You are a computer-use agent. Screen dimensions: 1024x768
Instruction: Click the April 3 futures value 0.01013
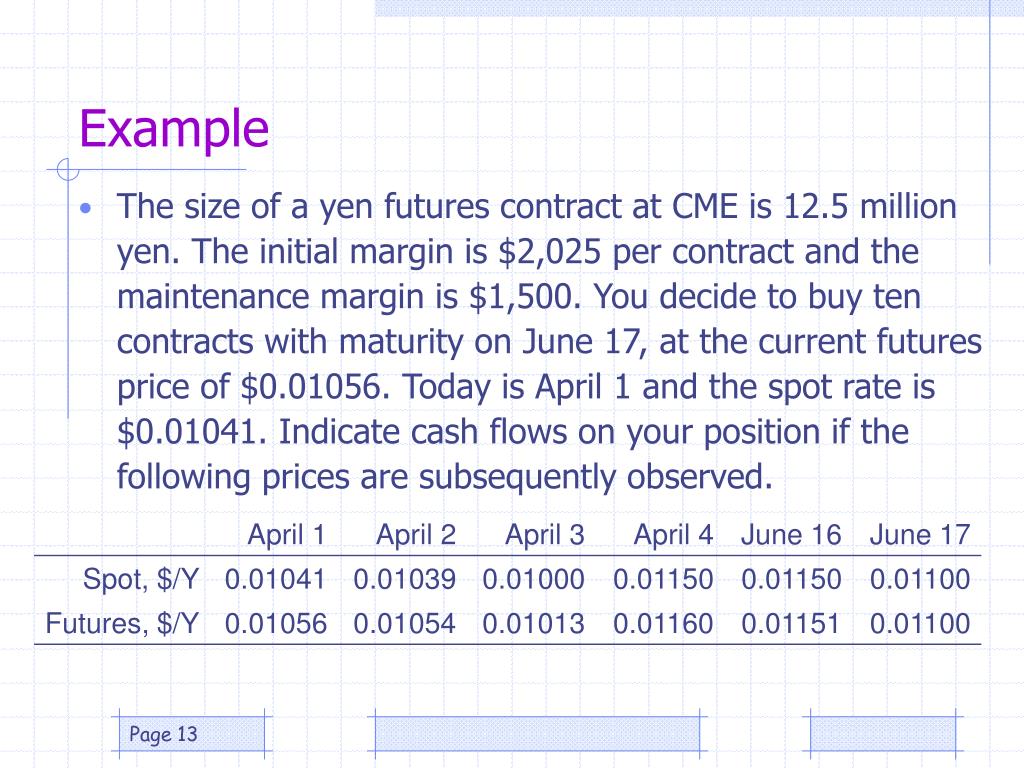pyautogui.click(x=533, y=624)
